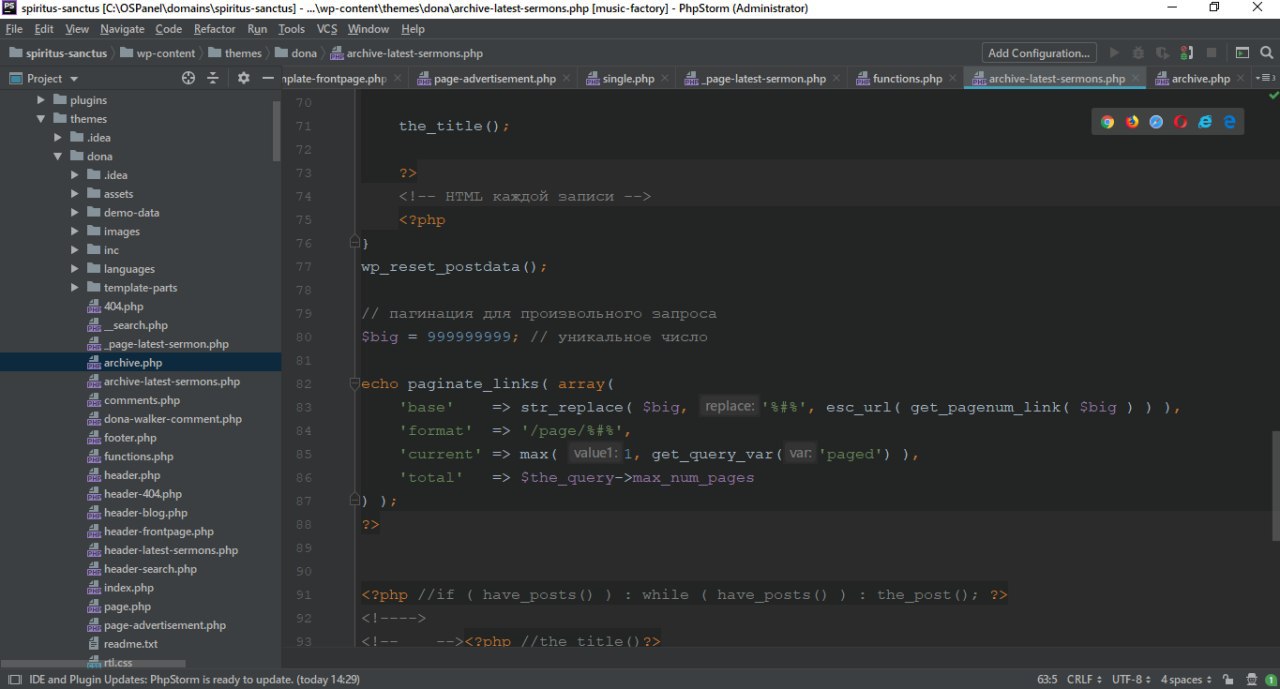Click the Run (play) toolbar icon

coord(1114,53)
